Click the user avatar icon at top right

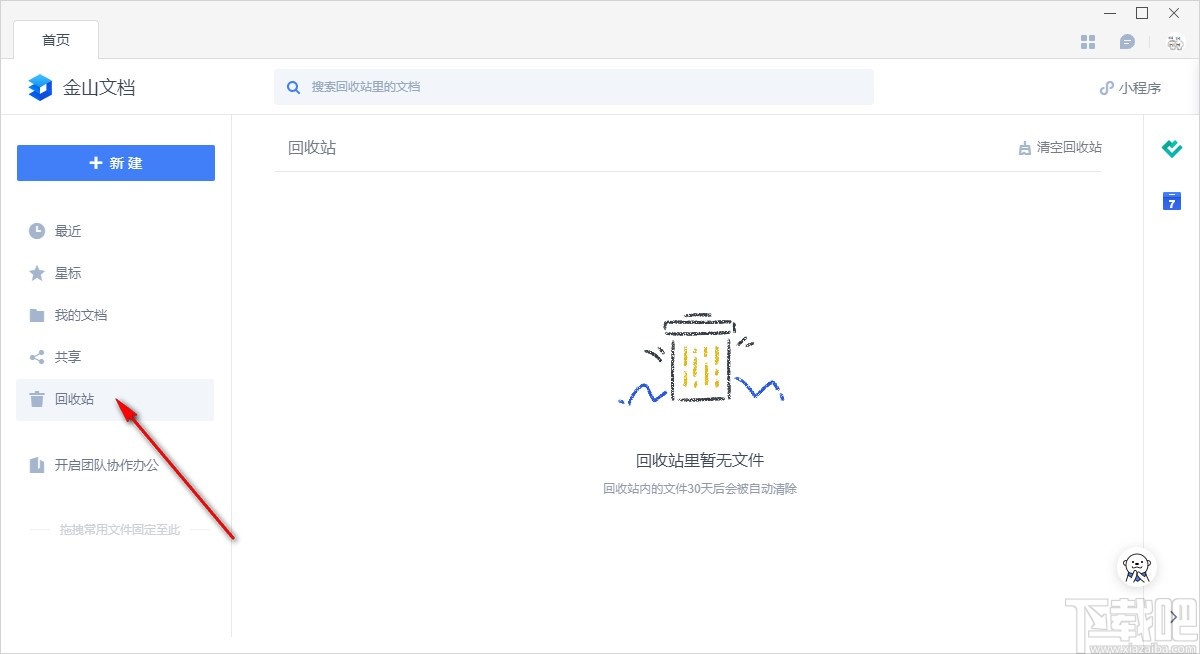pyautogui.click(x=1173, y=42)
